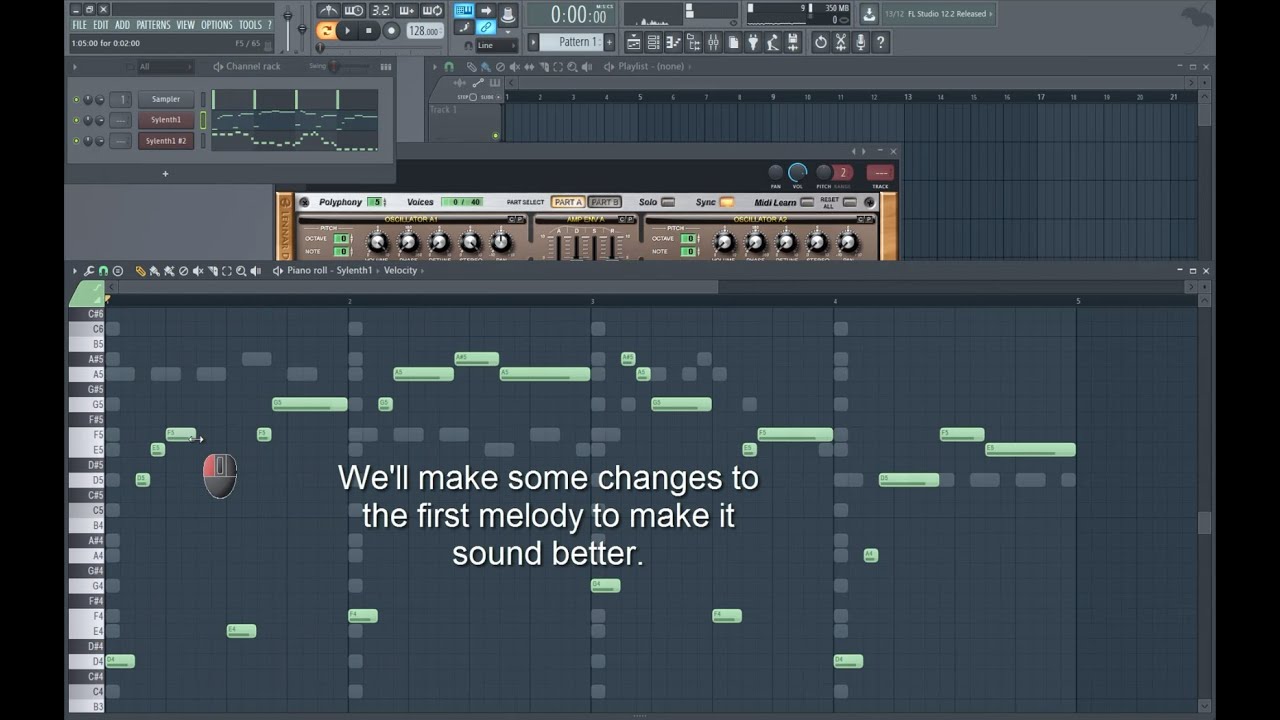Toggle the metronome icon

[x=327, y=10]
